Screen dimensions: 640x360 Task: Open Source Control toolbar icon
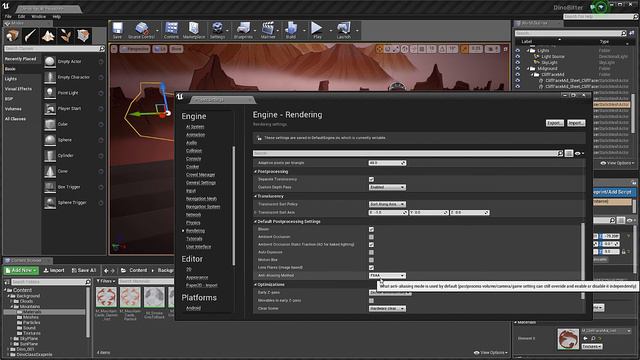coord(141,29)
